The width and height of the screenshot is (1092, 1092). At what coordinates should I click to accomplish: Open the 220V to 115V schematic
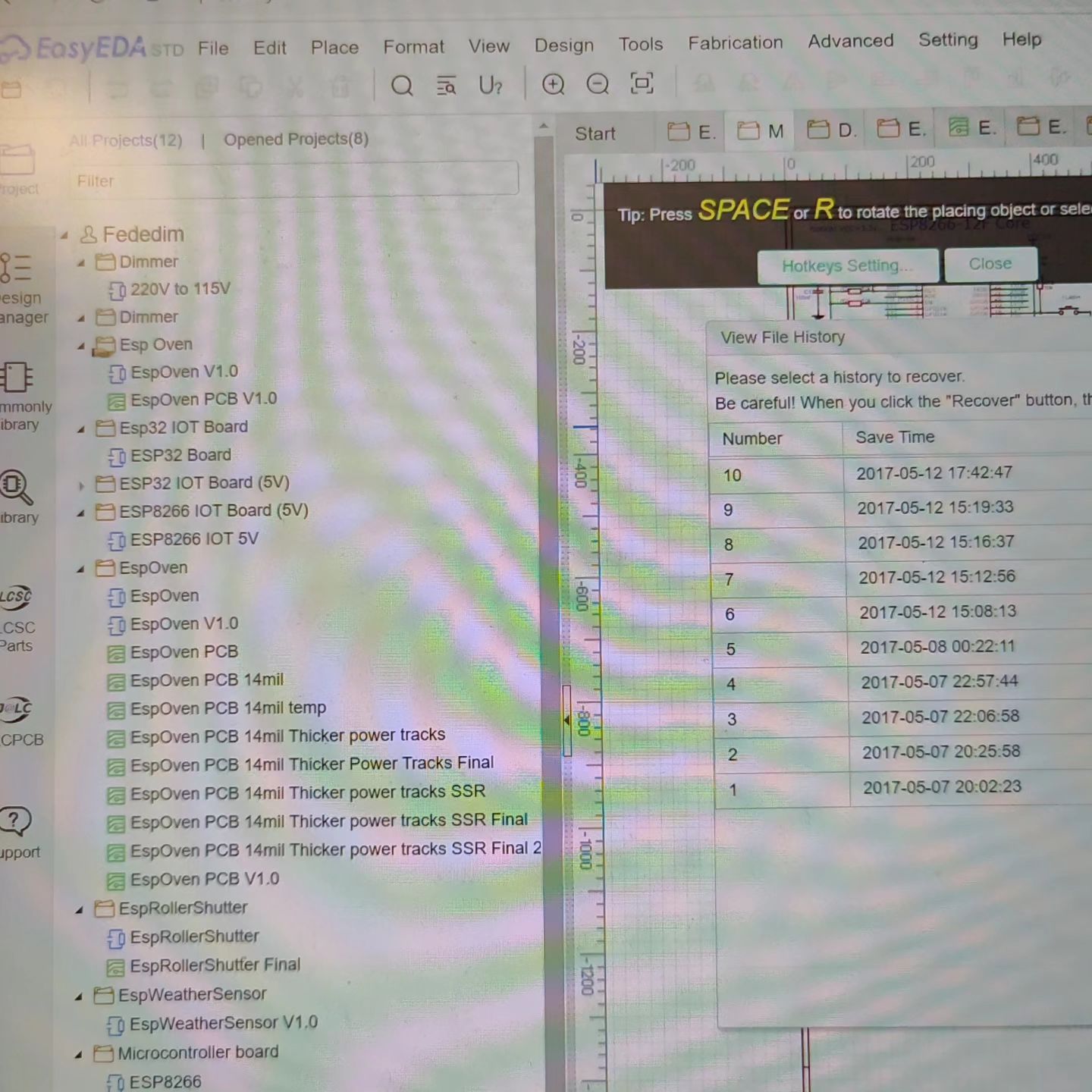pos(168,289)
